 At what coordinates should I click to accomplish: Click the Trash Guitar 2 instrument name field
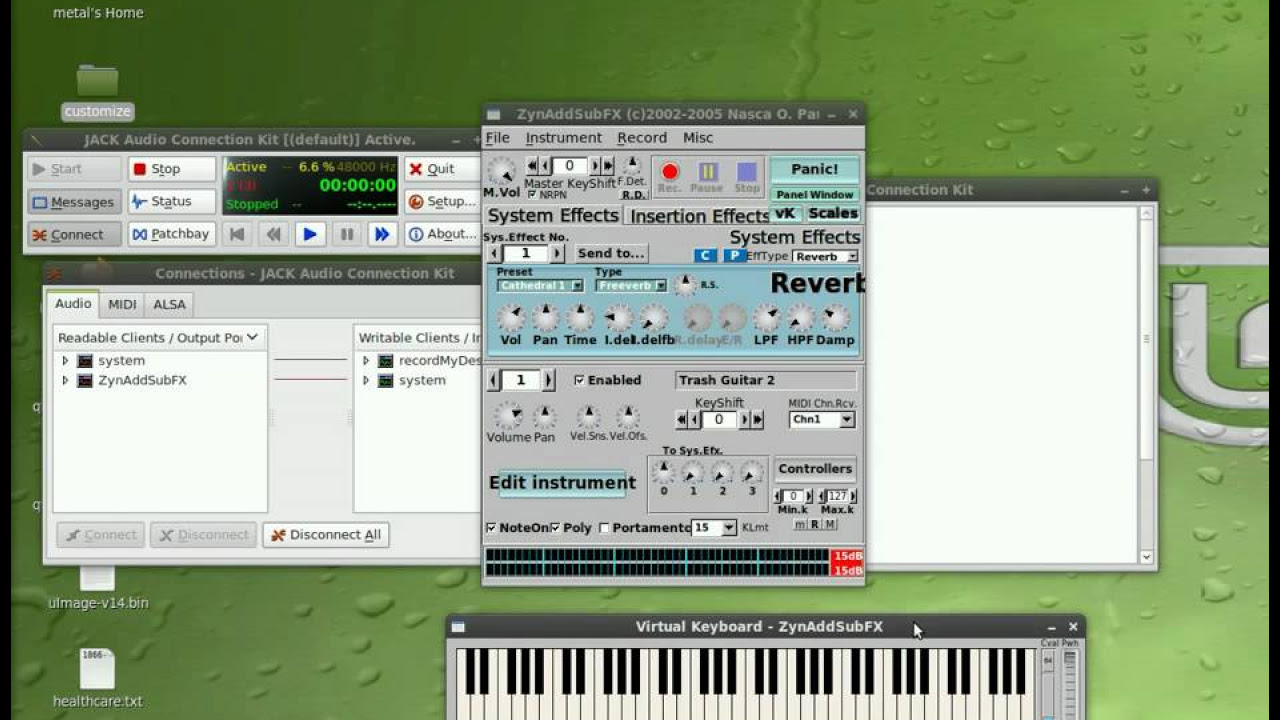[766, 380]
